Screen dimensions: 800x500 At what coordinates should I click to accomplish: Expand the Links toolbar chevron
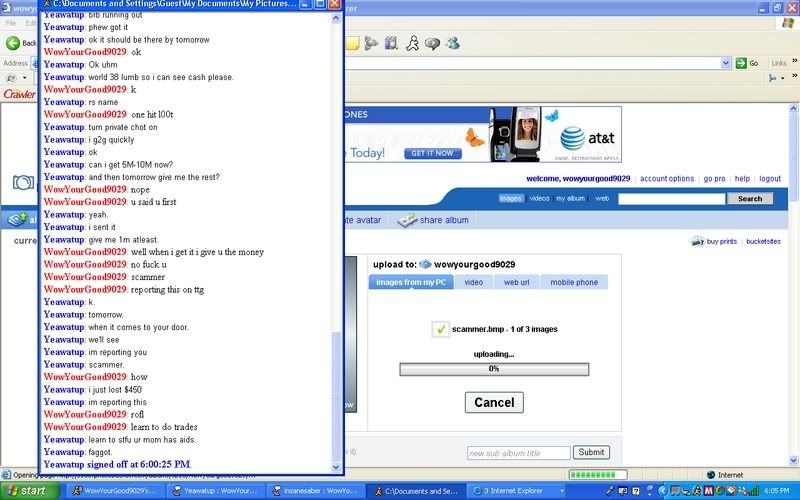click(793, 63)
